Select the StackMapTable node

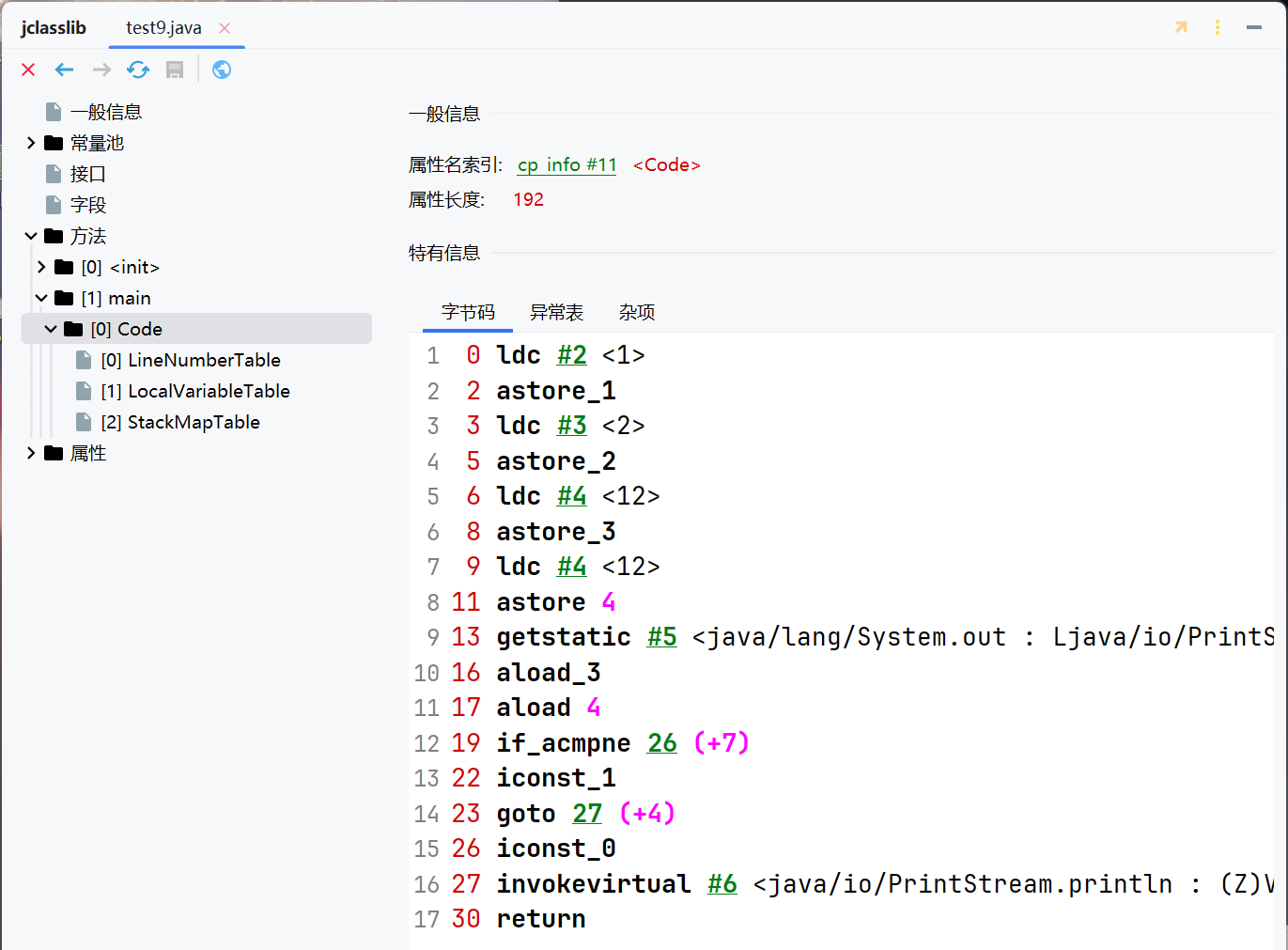pos(180,422)
